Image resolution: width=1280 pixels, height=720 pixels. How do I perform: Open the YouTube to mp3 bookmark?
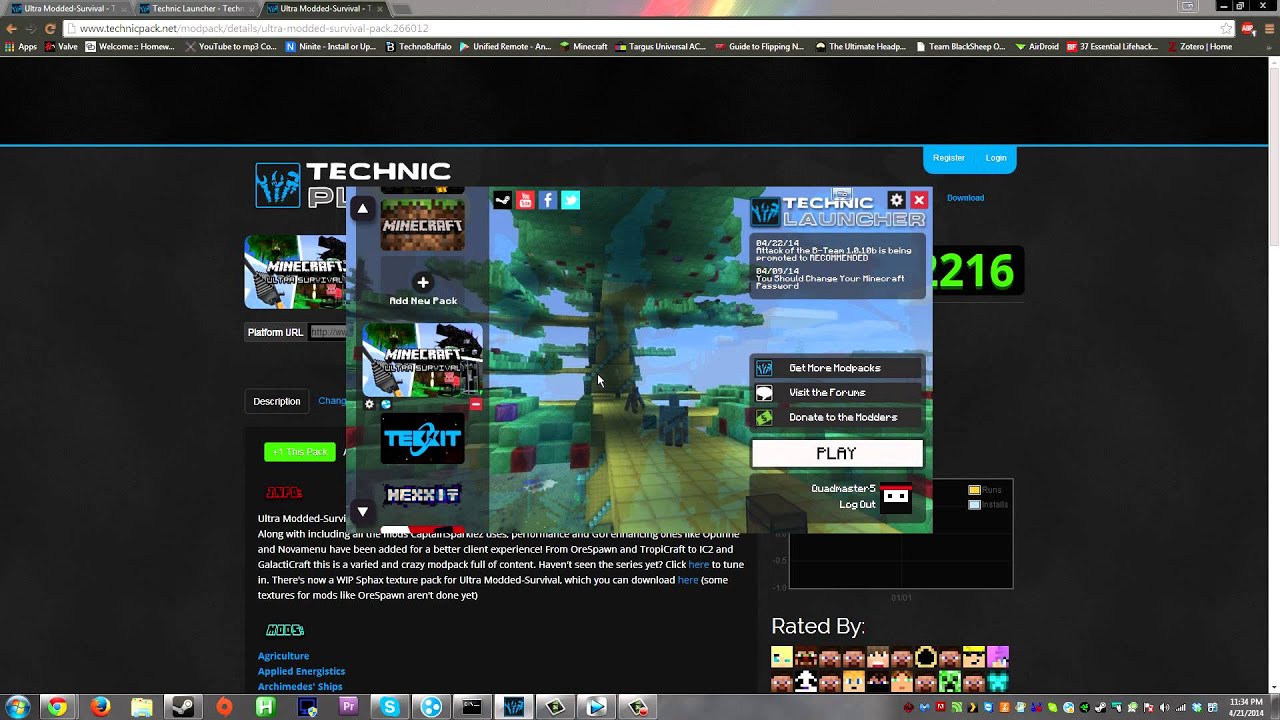point(230,46)
